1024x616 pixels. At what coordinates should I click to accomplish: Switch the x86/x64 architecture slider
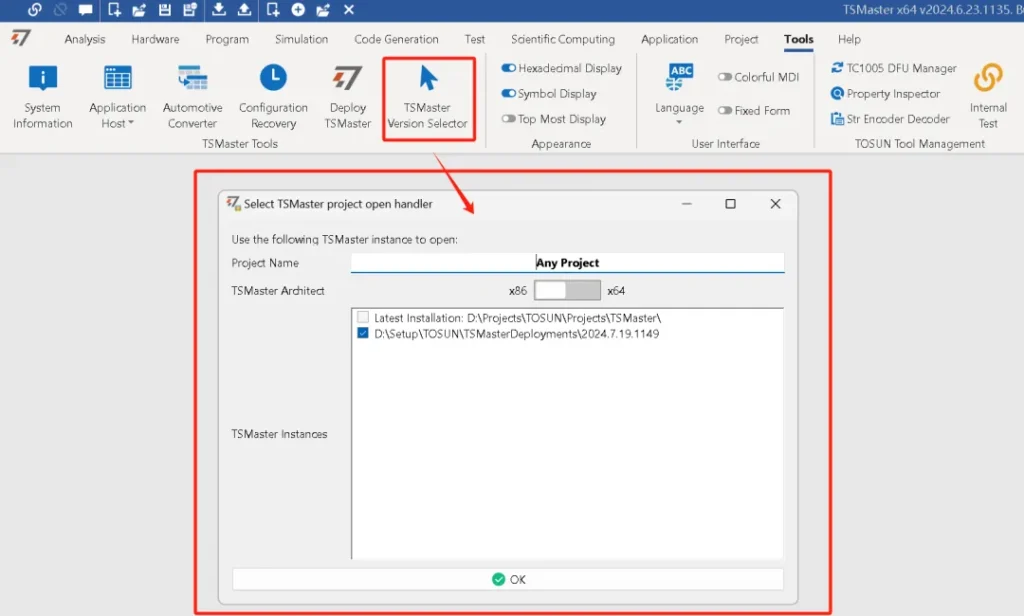(567, 291)
